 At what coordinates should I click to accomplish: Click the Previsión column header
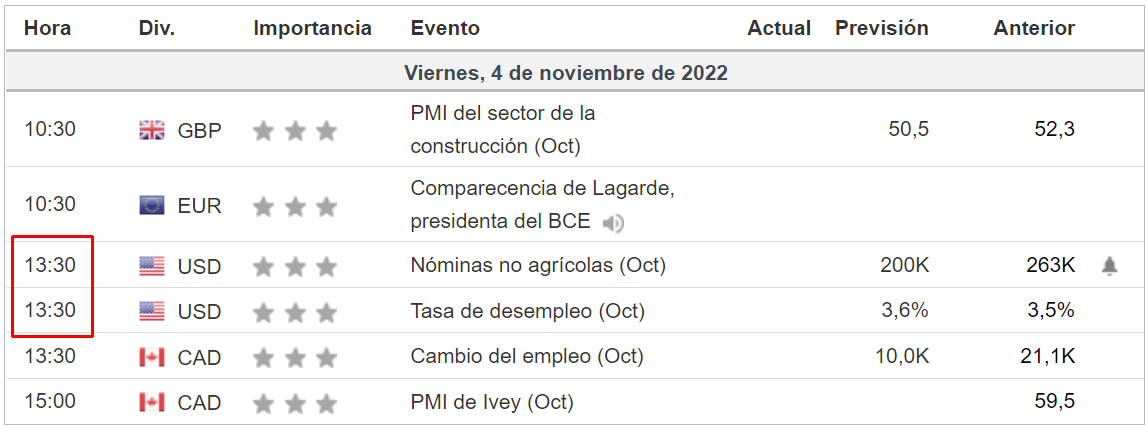[881, 29]
